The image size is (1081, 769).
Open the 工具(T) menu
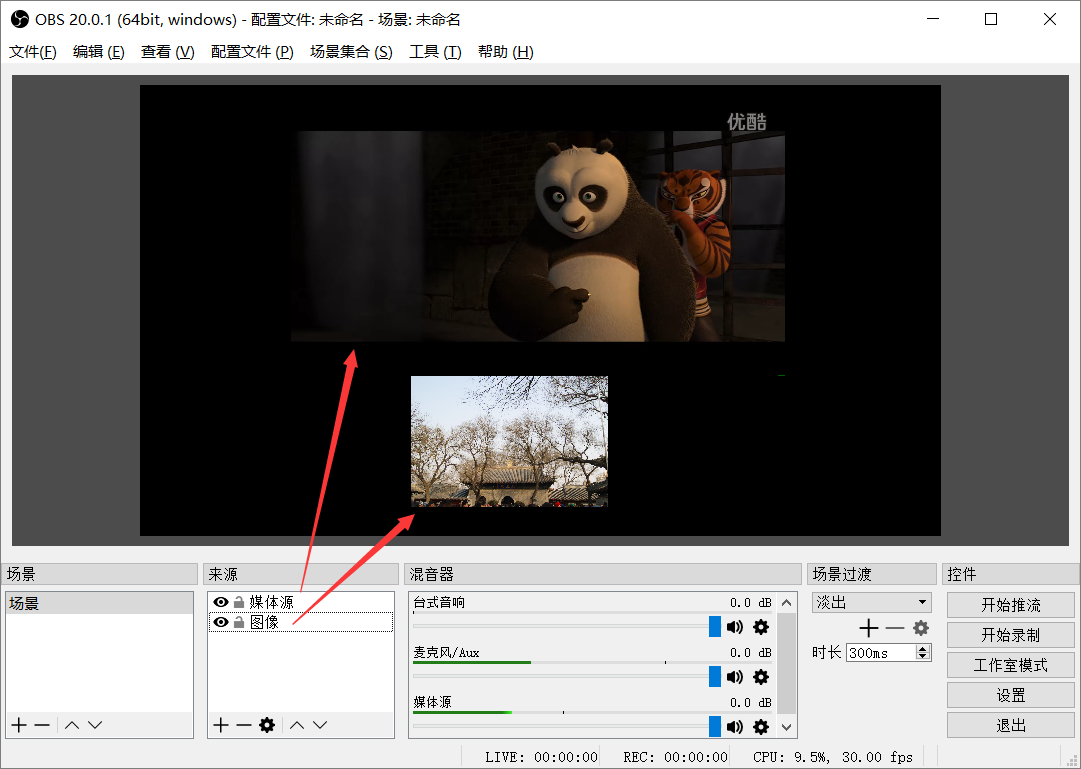(x=435, y=52)
